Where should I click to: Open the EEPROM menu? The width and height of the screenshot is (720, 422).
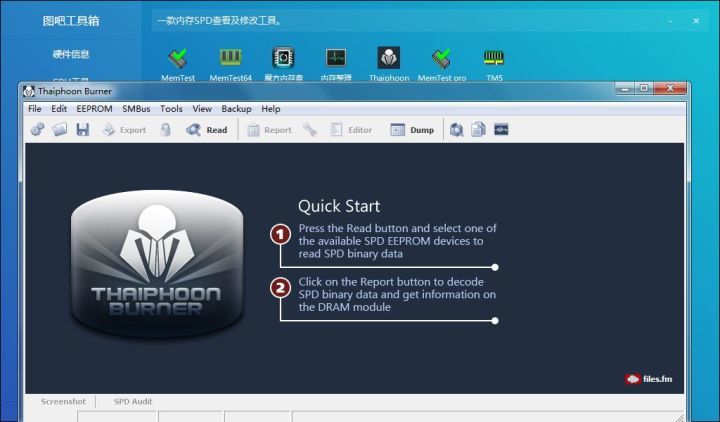coord(94,109)
